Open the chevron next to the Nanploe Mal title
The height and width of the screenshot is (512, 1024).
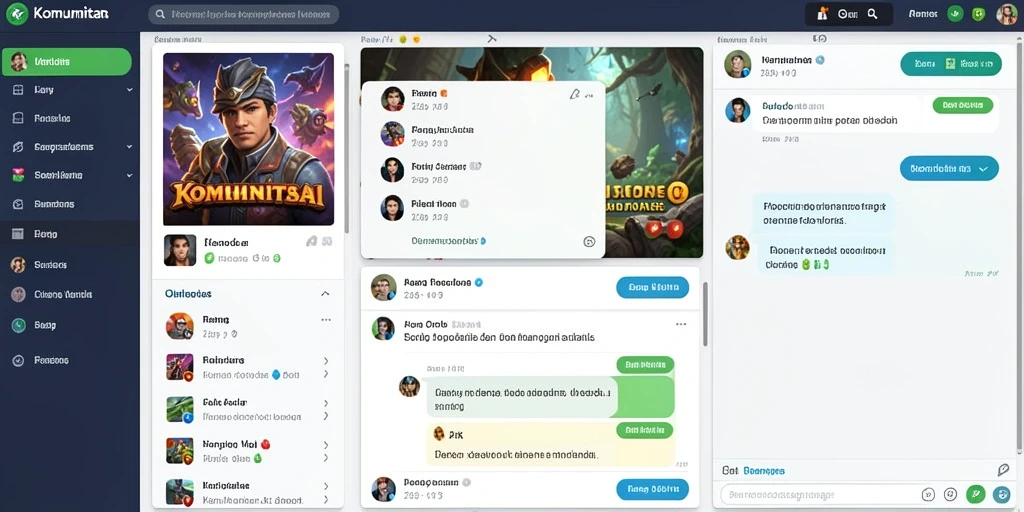pyautogui.click(x=326, y=445)
